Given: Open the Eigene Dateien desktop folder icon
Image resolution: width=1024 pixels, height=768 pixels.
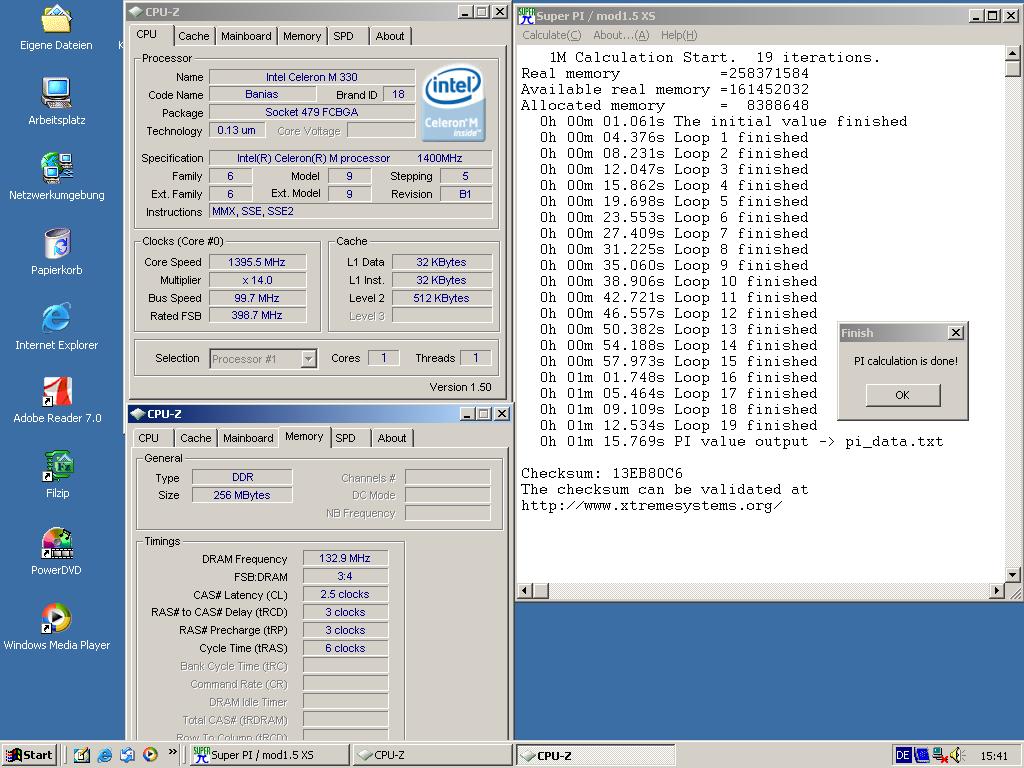Looking at the screenshot, I should coord(56,19).
